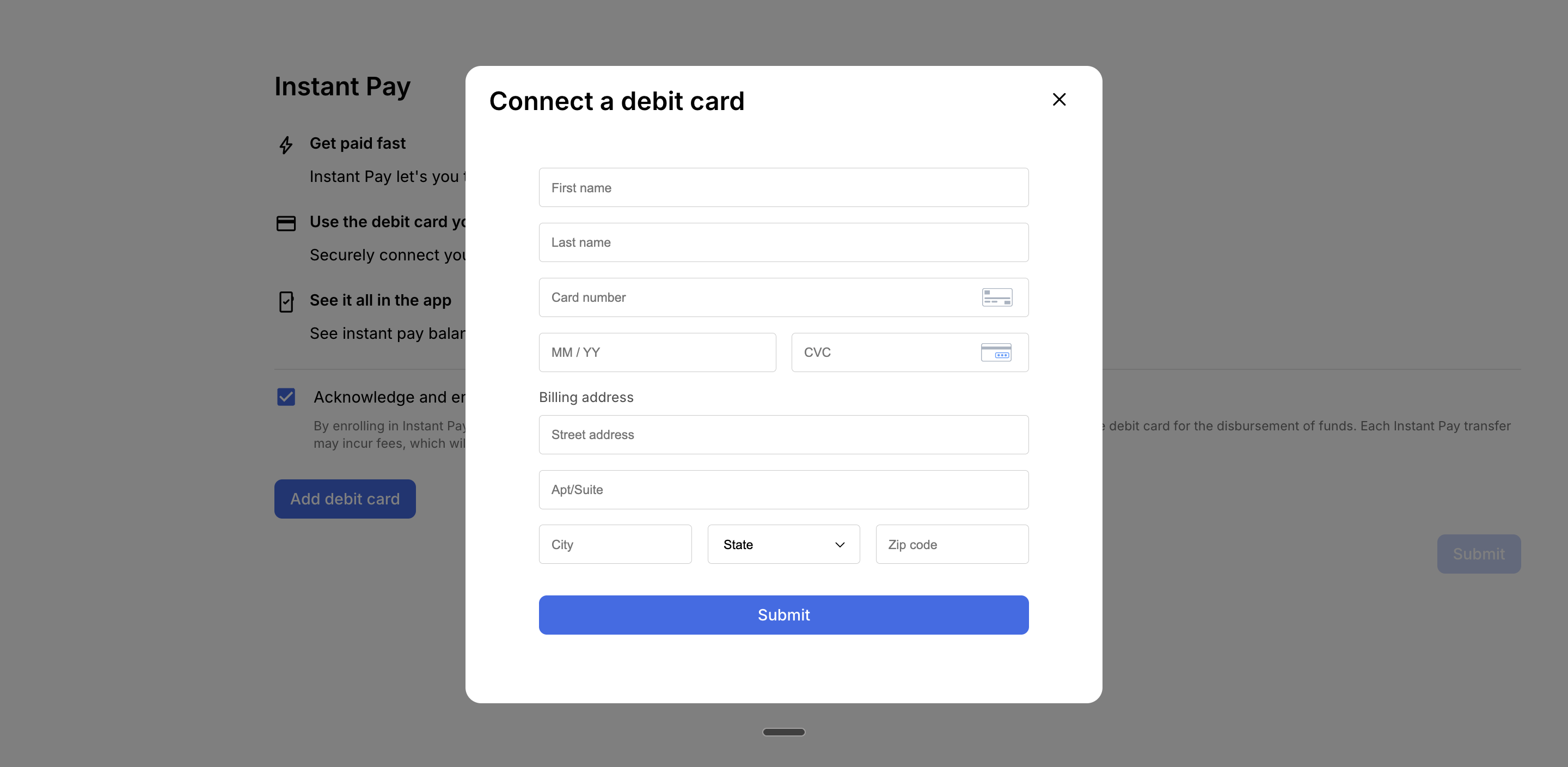Image resolution: width=1568 pixels, height=767 pixels.
Task: Focus the Apt/Suite field
Action: [783, 489]
